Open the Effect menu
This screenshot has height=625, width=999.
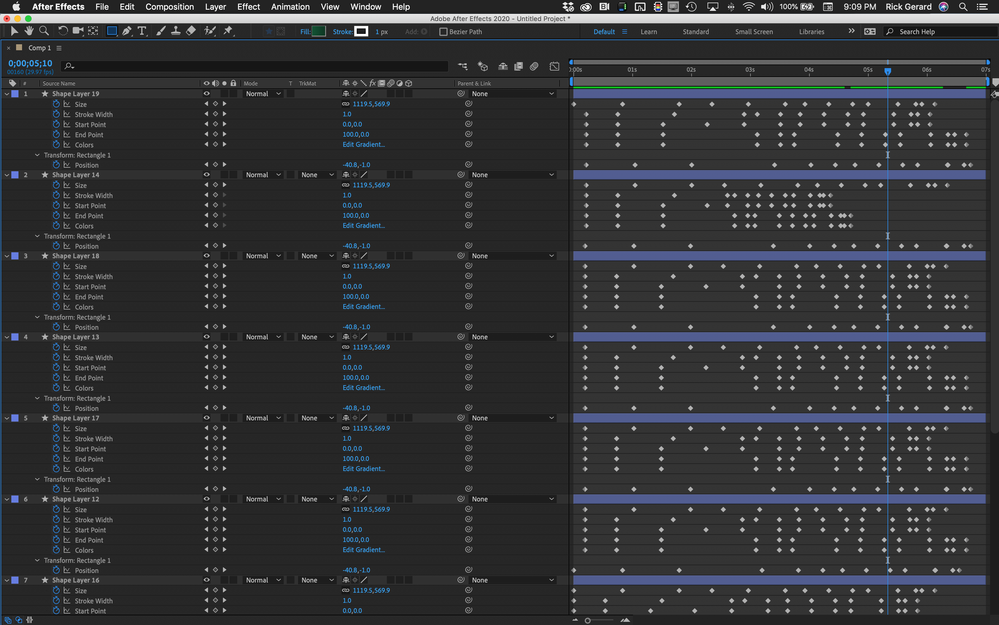248,6
